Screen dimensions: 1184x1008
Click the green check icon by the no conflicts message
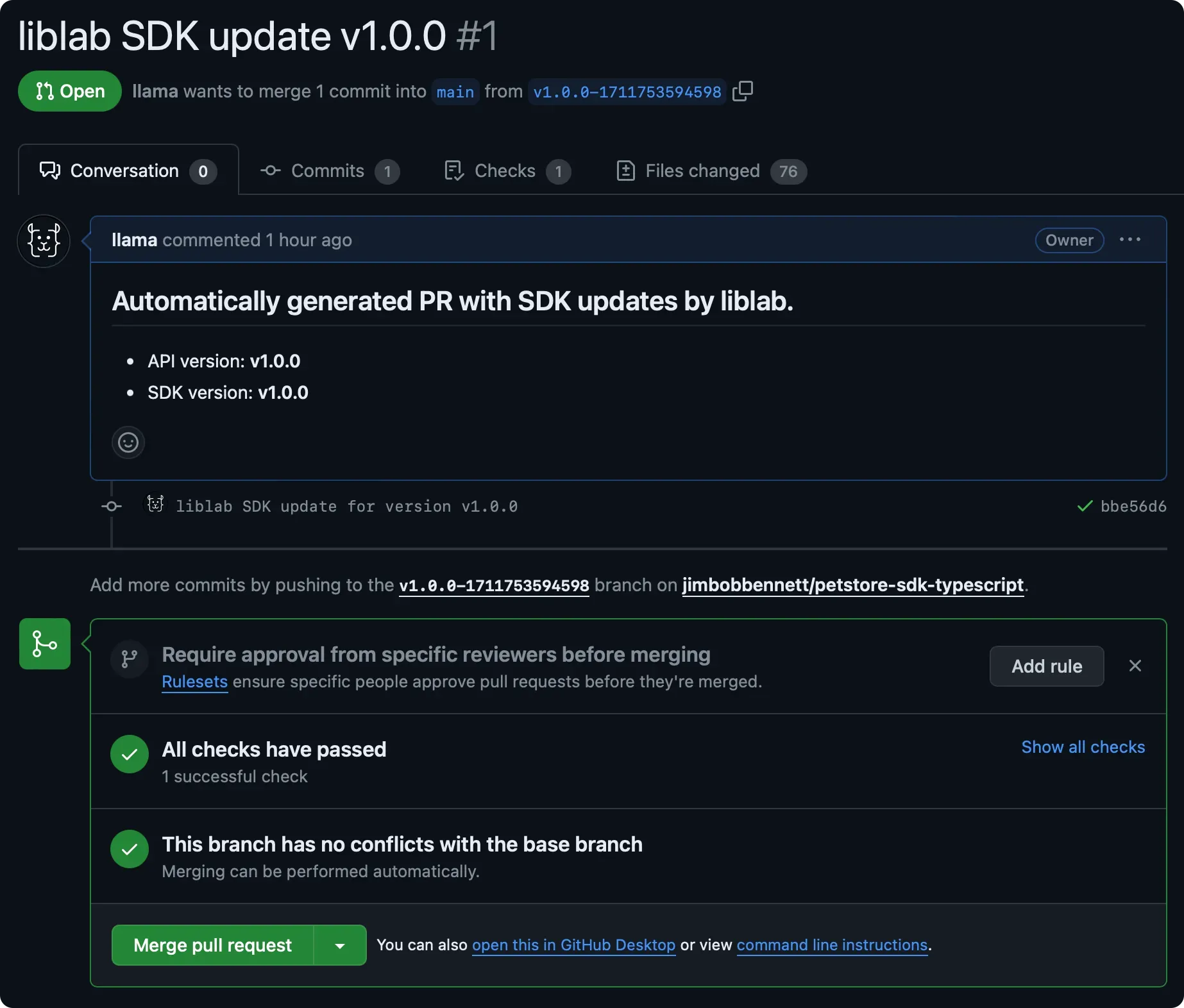pyautogui.click(x=130, y=849)
